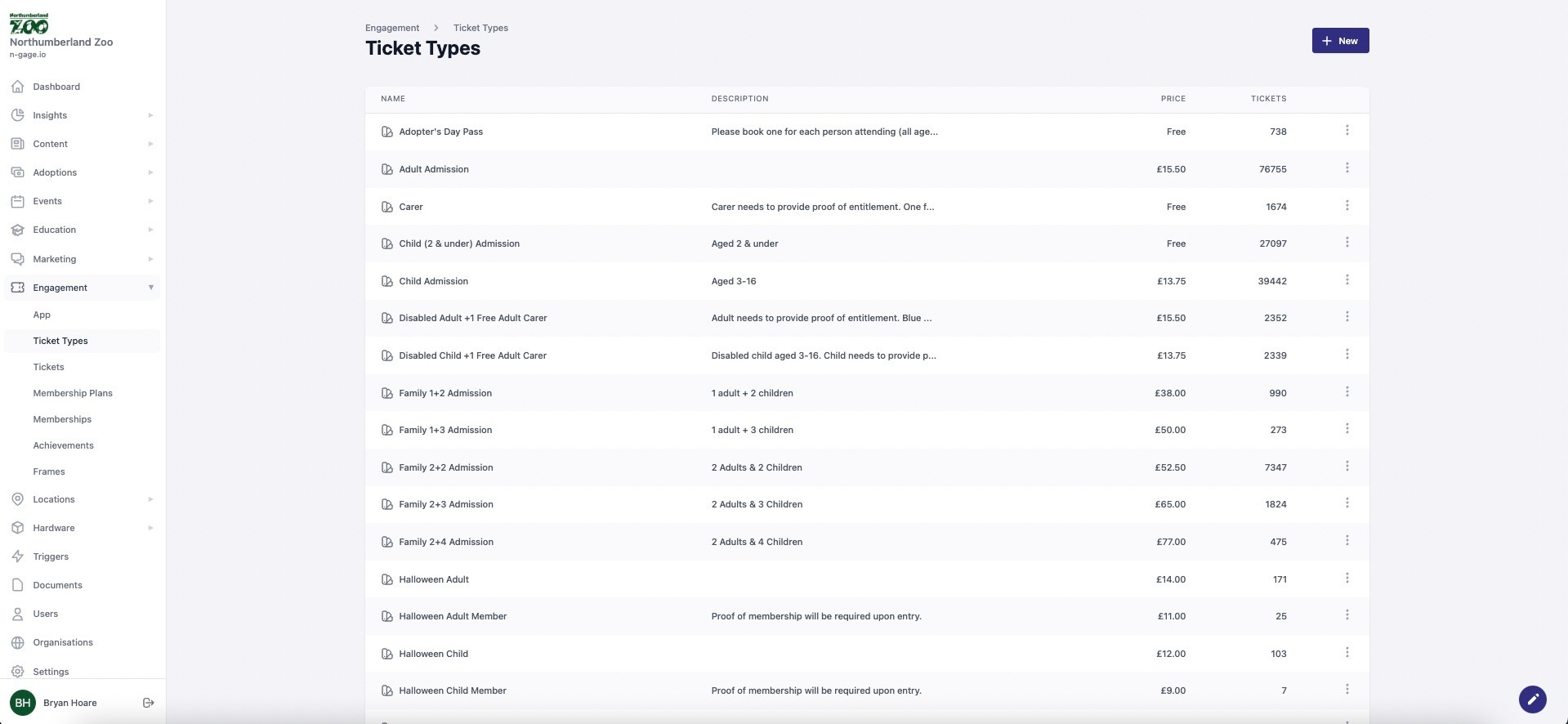Open the three-dot menu for Halloween Child
Screen dimensions: 1568x724
point(1347,653)
